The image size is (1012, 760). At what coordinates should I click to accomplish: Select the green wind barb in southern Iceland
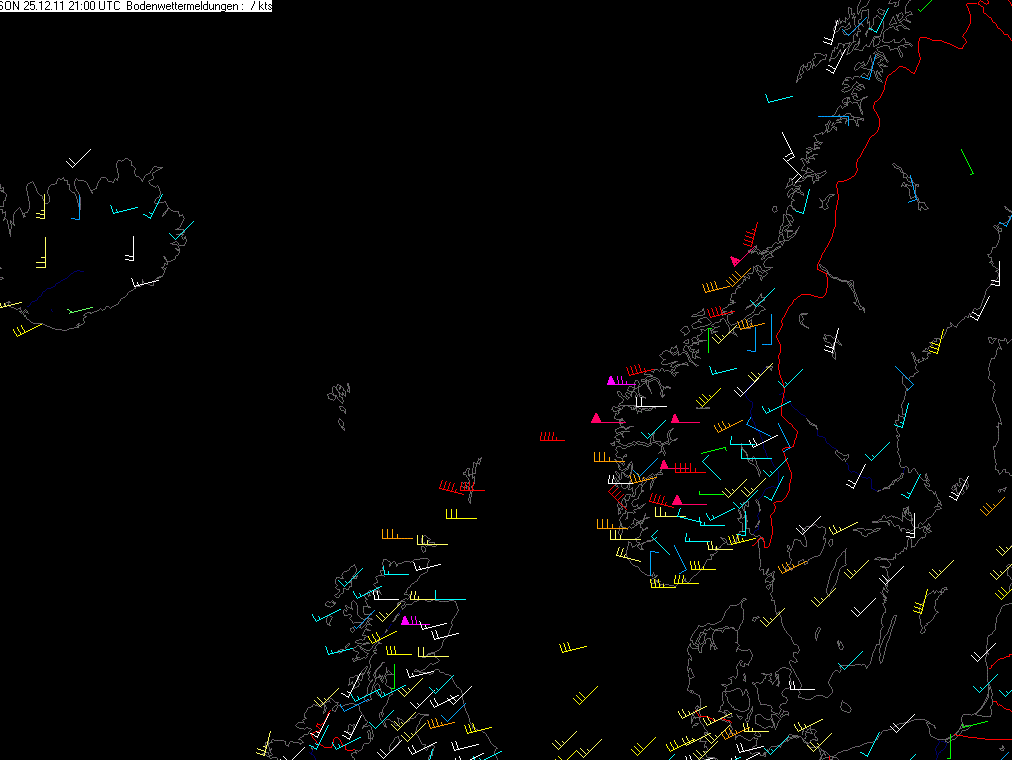coord(81,310)
